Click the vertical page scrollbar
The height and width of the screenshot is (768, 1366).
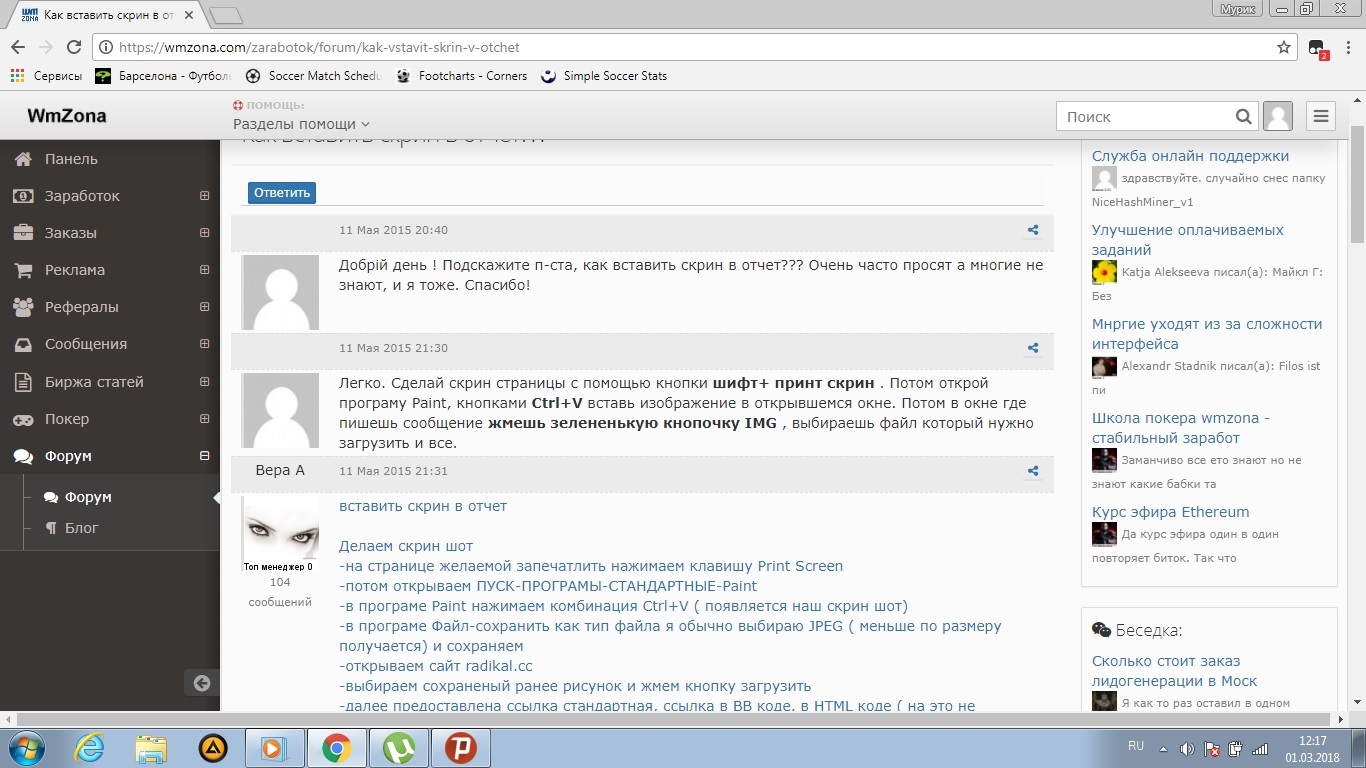pyautogui.click(x=1357, y=185)
